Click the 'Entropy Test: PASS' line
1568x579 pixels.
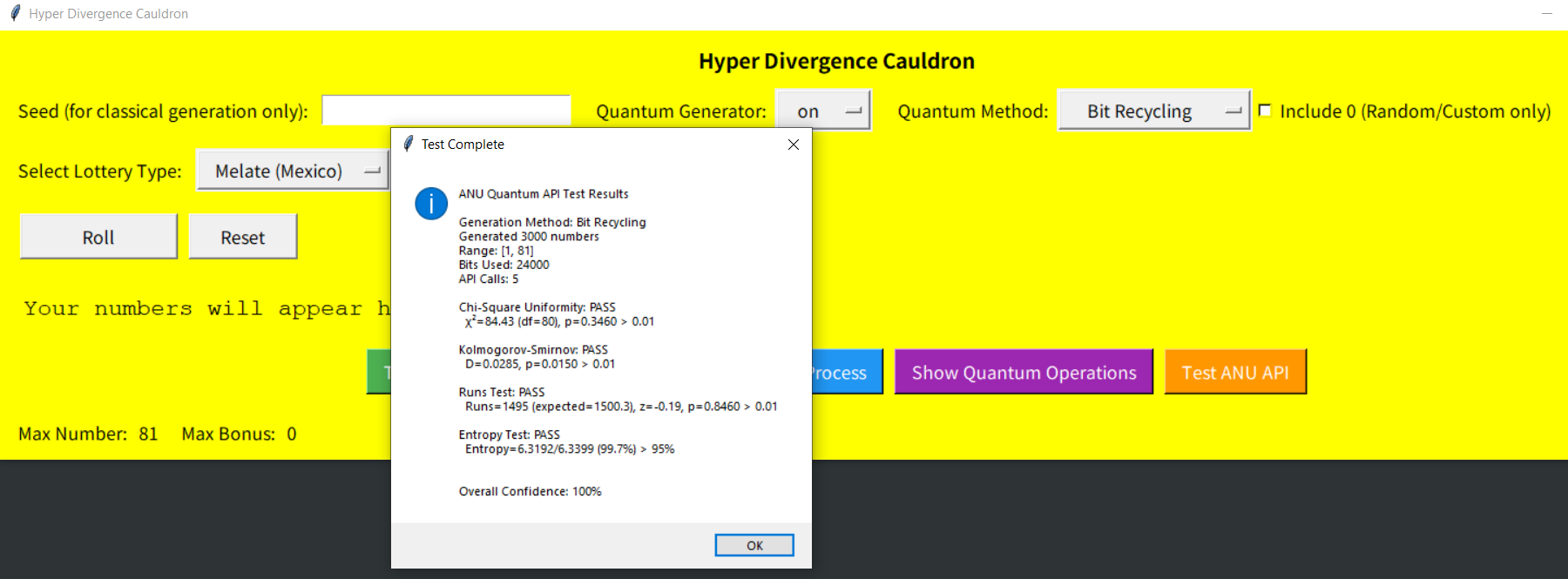click(509, 434)
